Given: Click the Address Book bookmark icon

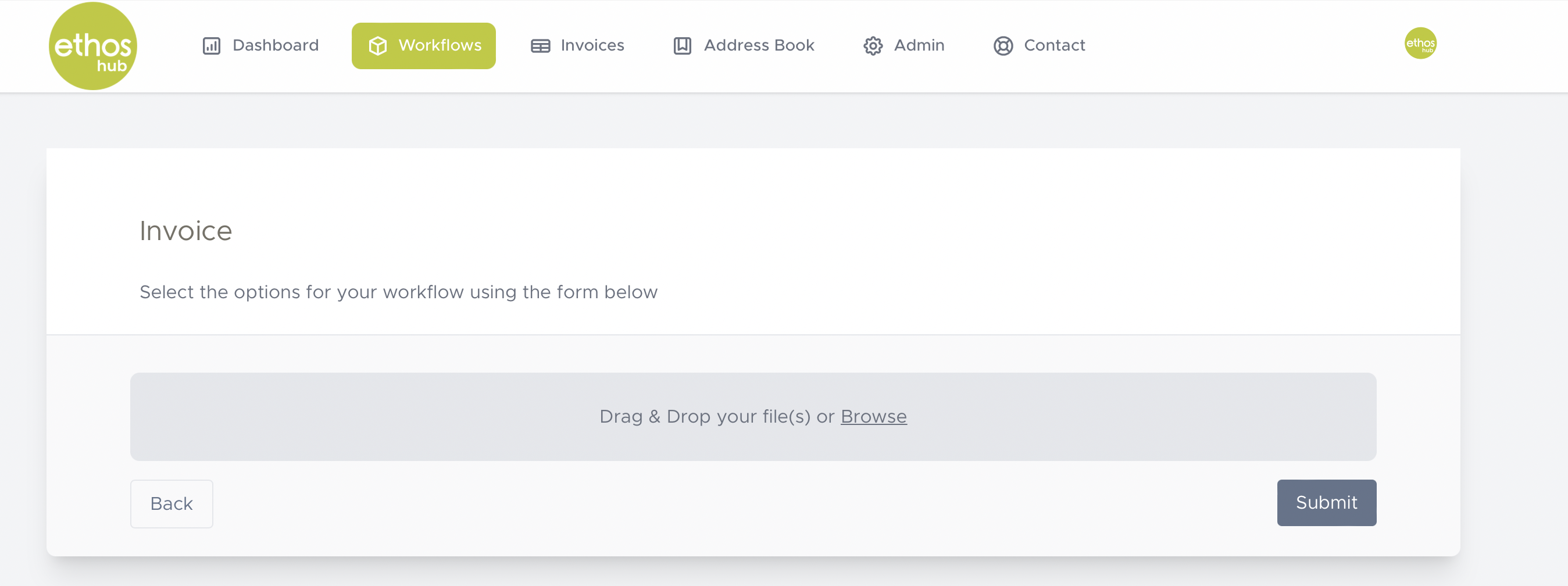Looking at the screenshot, I should (x=683, y=46).
